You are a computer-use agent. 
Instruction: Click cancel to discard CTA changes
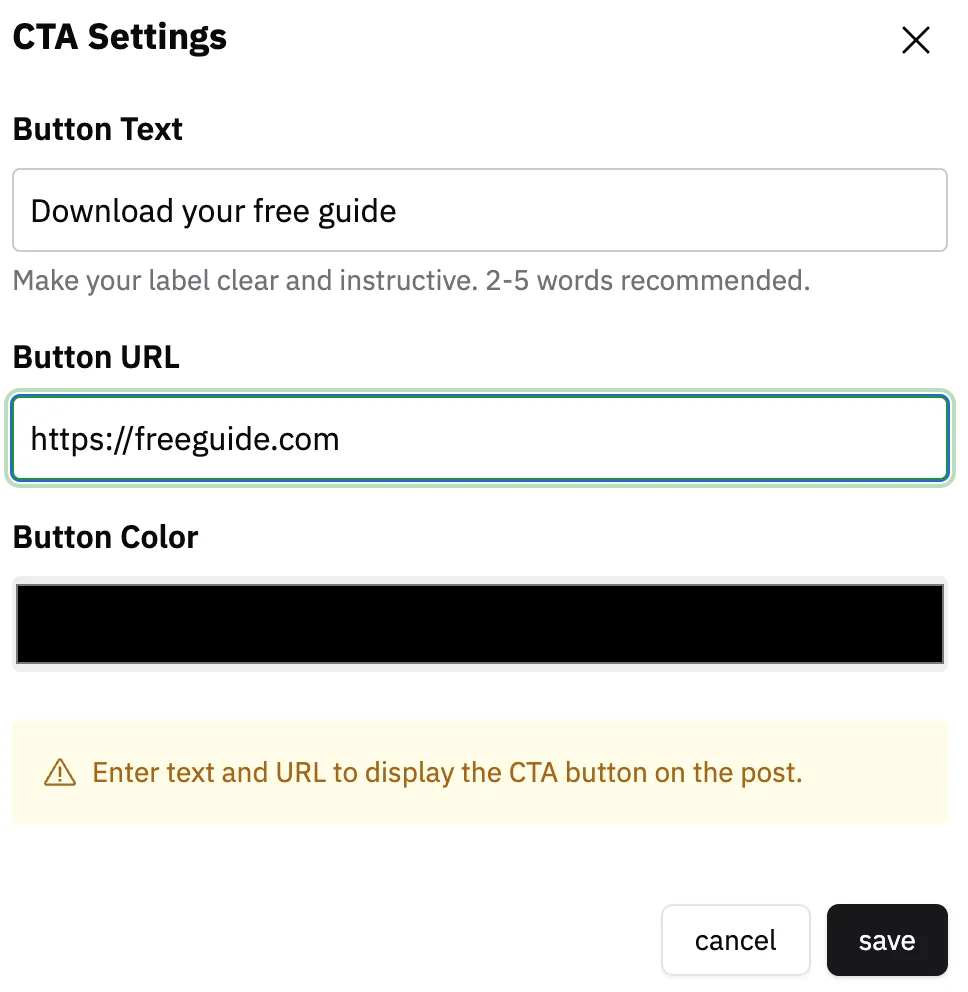(735, 940)
